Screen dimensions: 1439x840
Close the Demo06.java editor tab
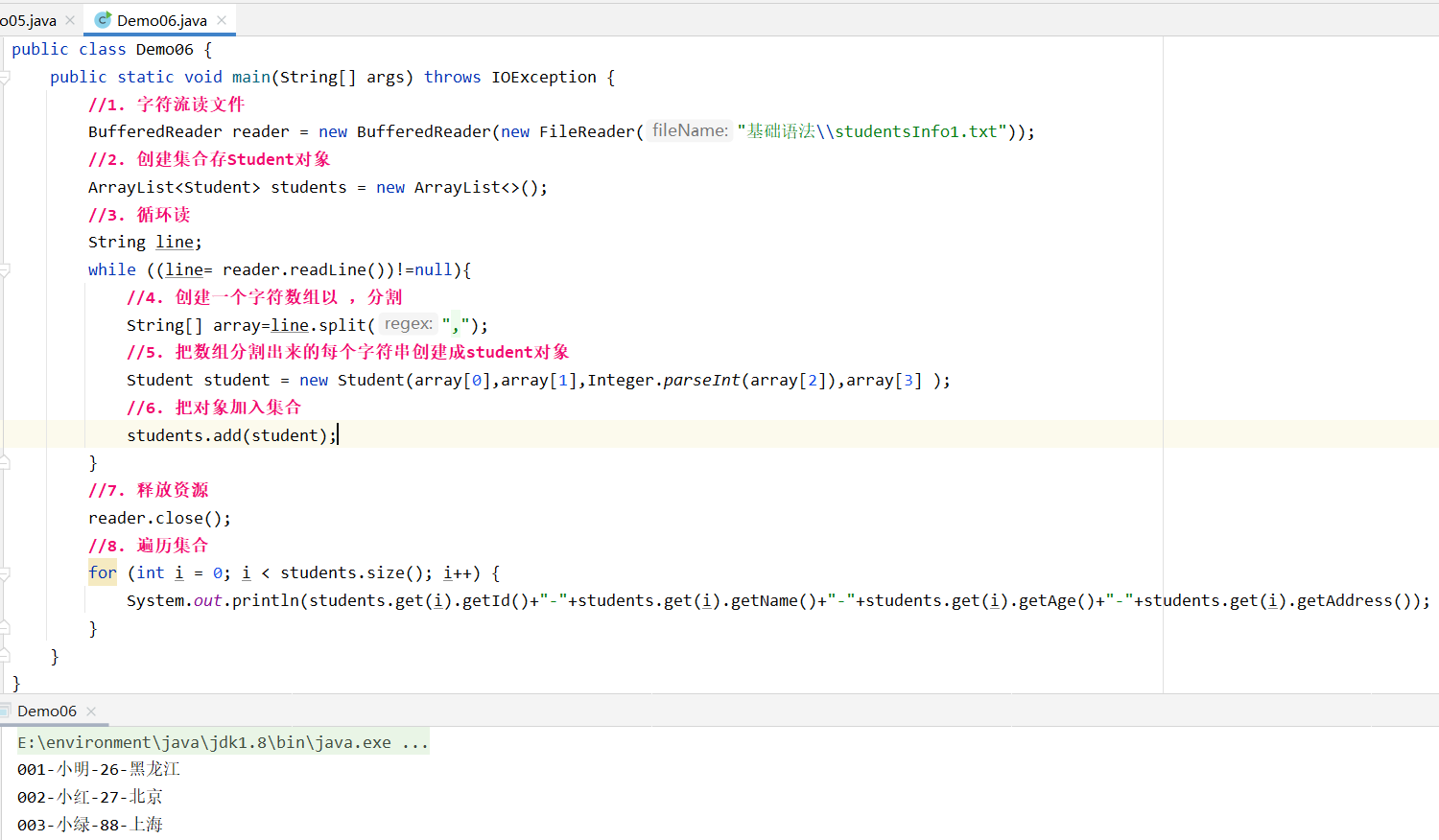(x=223, y=20)
